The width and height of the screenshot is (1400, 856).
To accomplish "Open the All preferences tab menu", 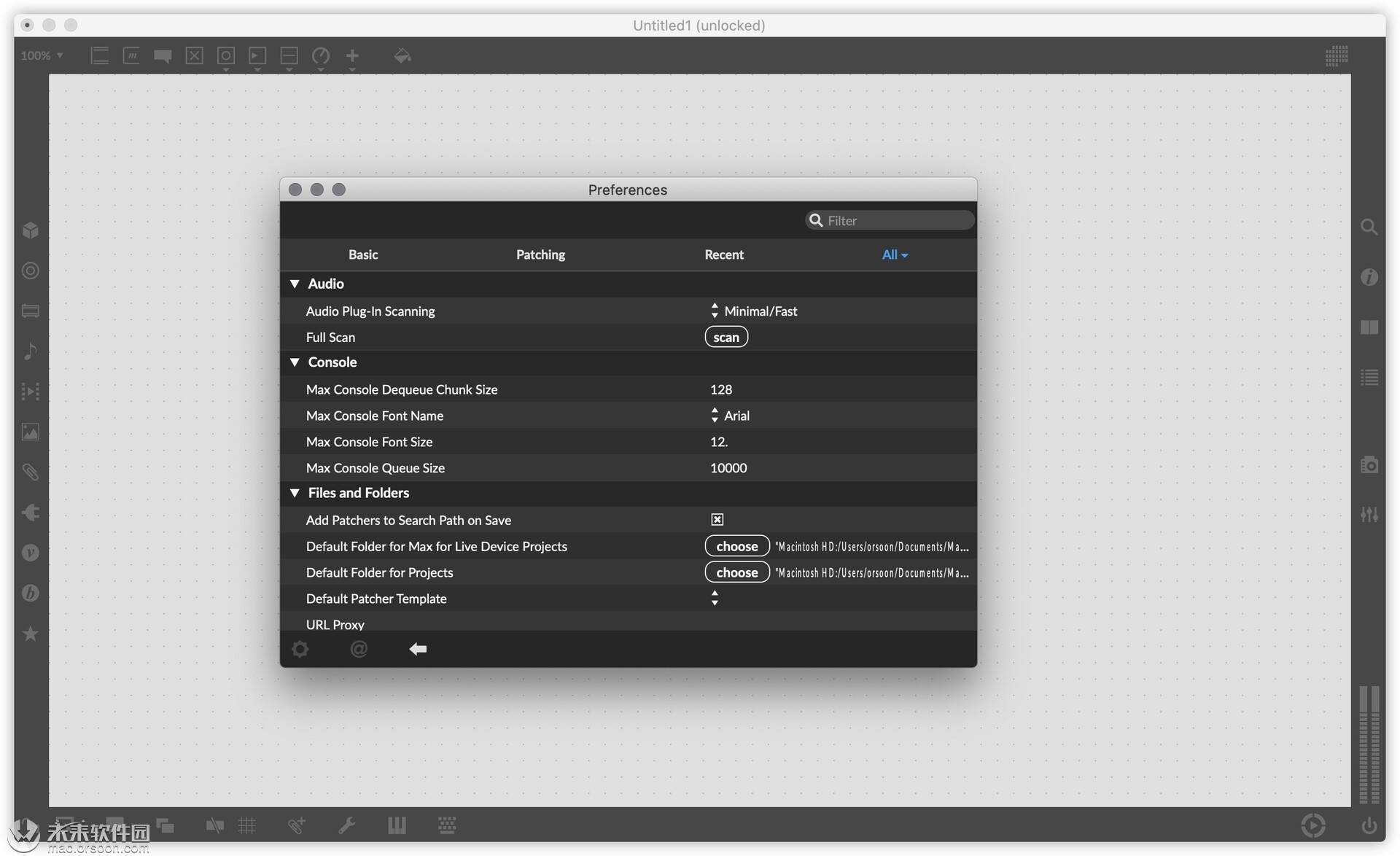I will (895, 254).
